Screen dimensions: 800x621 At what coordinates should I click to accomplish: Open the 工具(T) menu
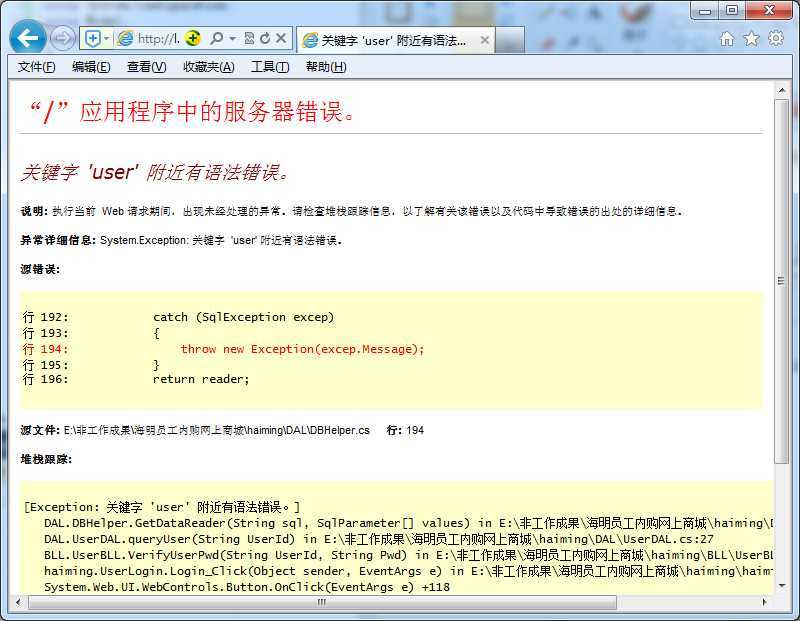(270, 67)
